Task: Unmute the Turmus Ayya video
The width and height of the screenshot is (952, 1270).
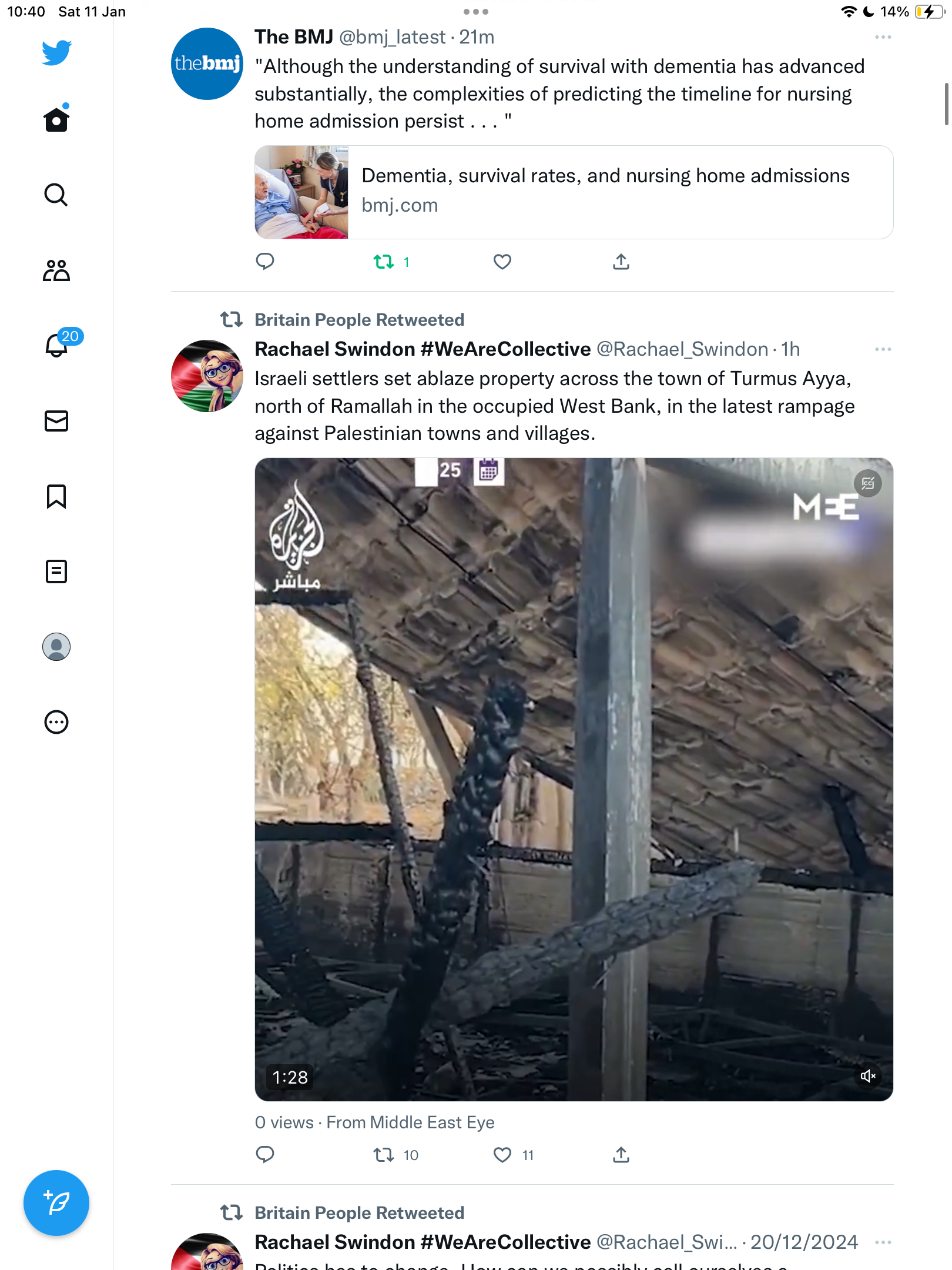Action: point(868,1076)
